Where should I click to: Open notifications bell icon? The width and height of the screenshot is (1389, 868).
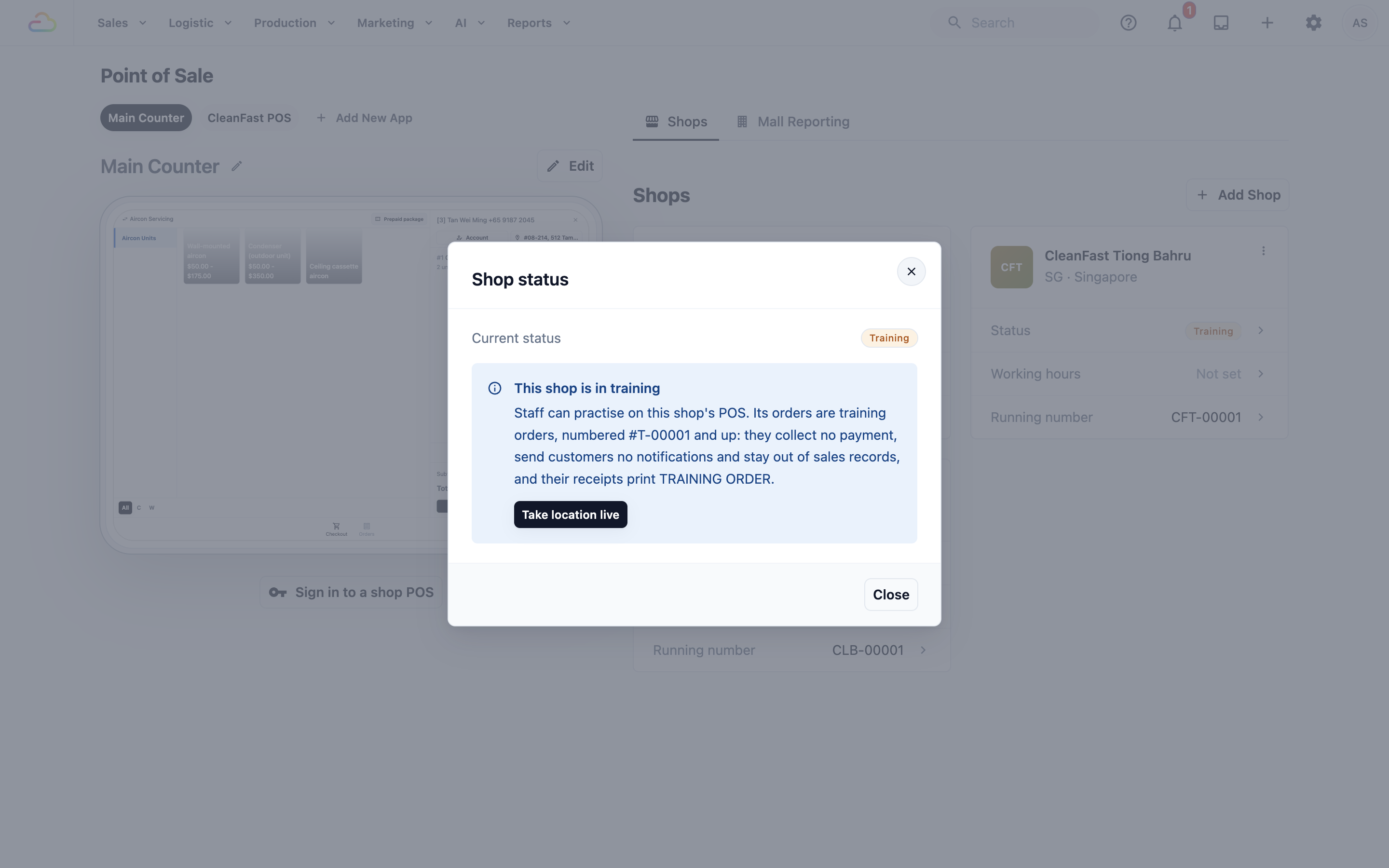[x=1175, y=23]
